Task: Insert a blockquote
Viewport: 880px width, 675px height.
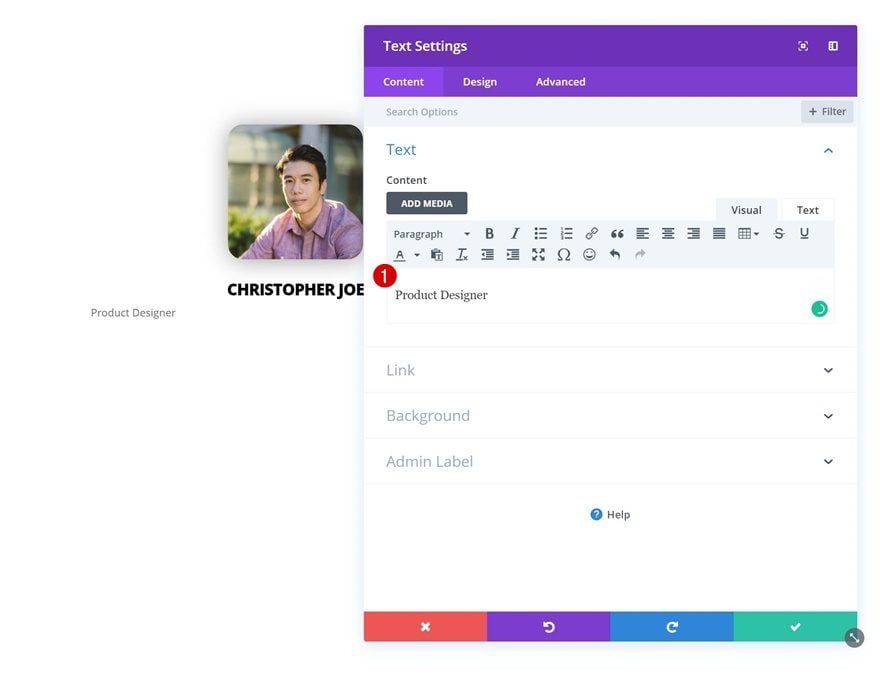Action: coord(617,233)
